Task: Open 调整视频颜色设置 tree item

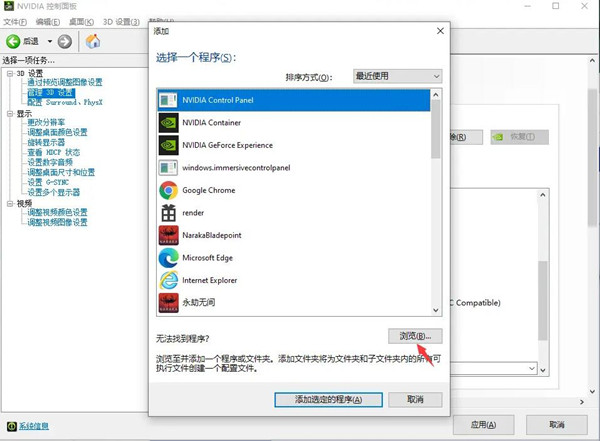Action: 57,212
